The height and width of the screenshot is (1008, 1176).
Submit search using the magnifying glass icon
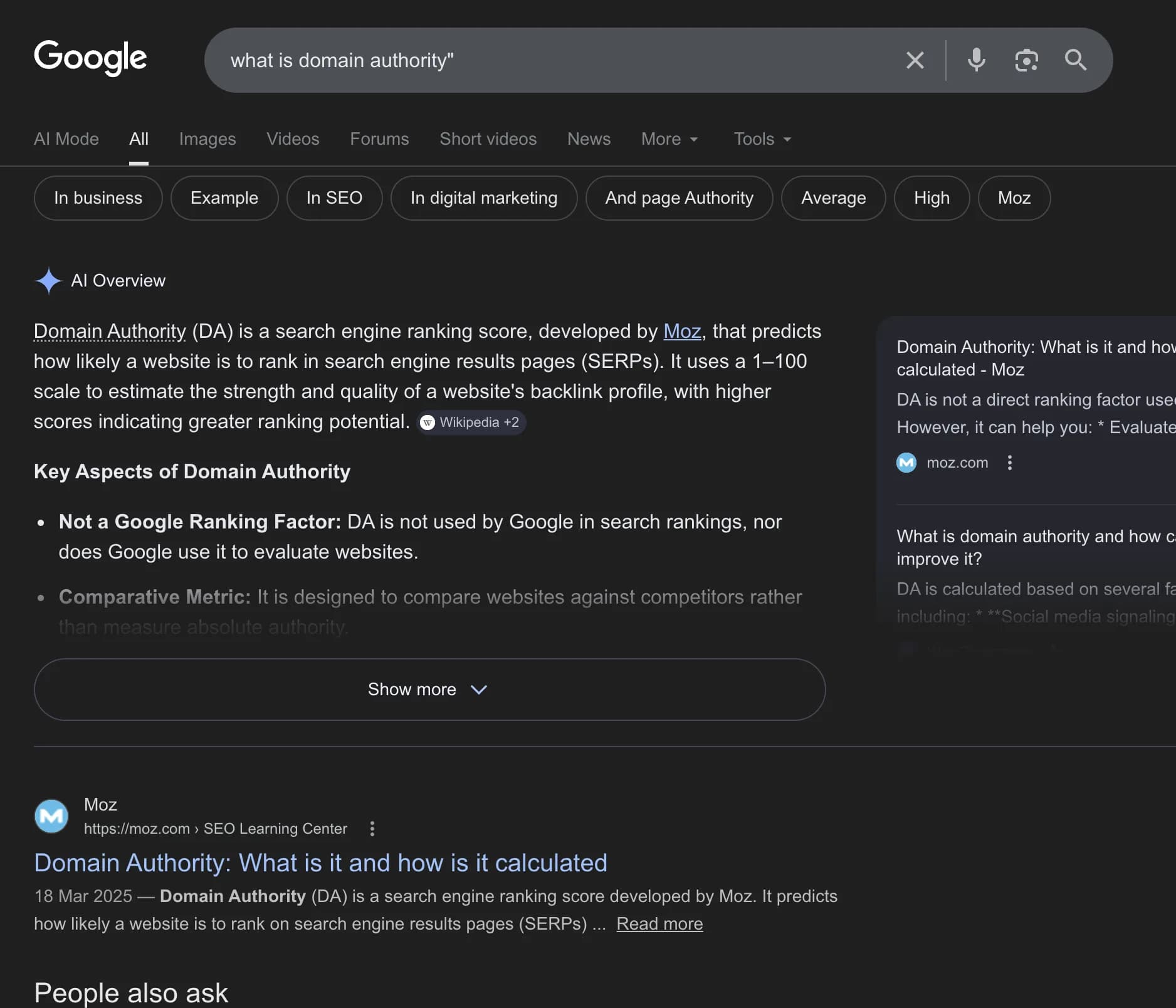click(1075, 60)
